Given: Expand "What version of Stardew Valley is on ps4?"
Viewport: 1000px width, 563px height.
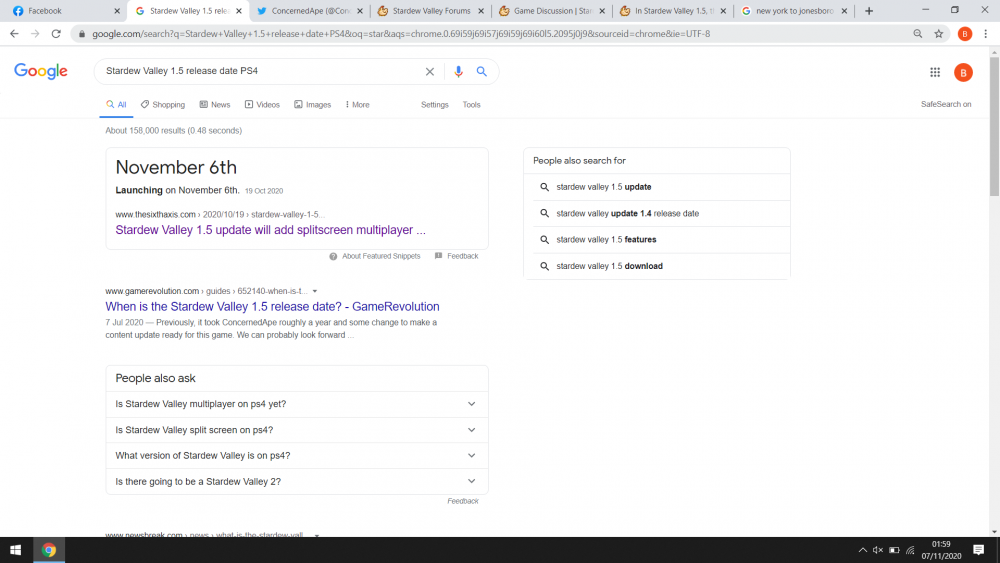Looking at the screenshot, I should coord(296,456).
